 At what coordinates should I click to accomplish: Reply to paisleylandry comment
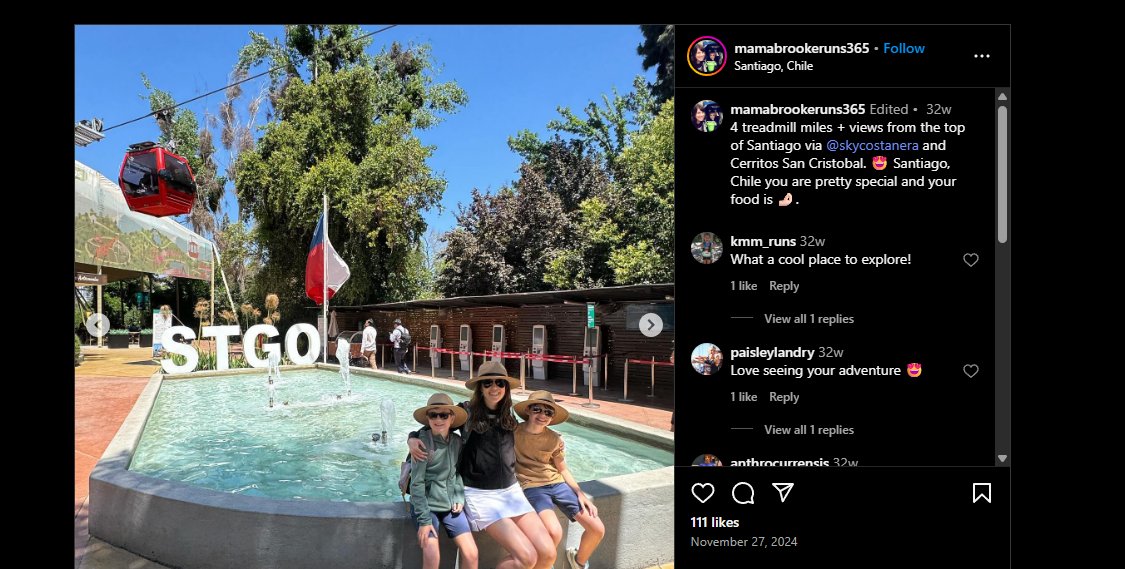tap(783, 397)
